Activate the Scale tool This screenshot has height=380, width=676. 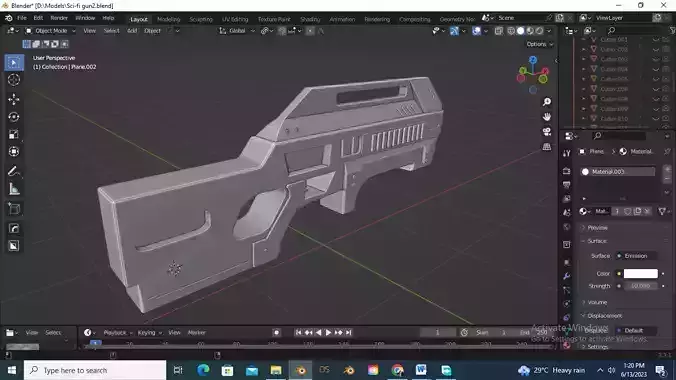14,134
